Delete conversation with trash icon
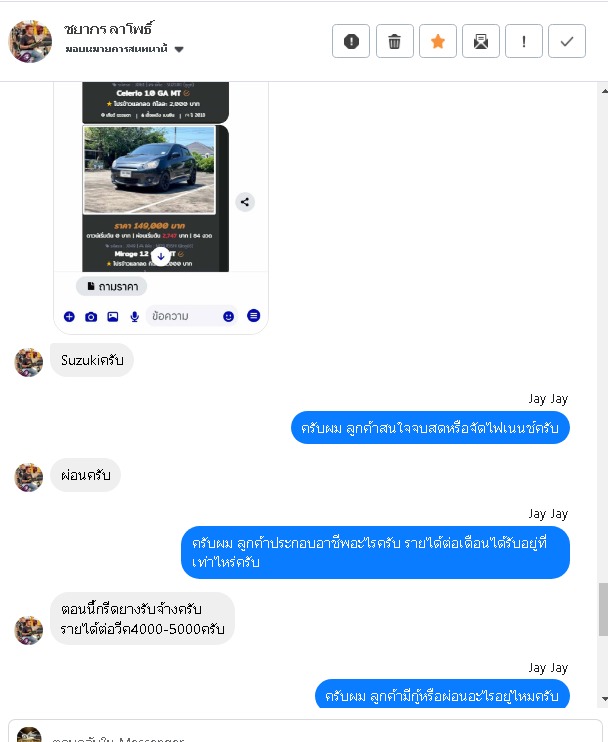This screenshot has width=608, height=742. 395,41
